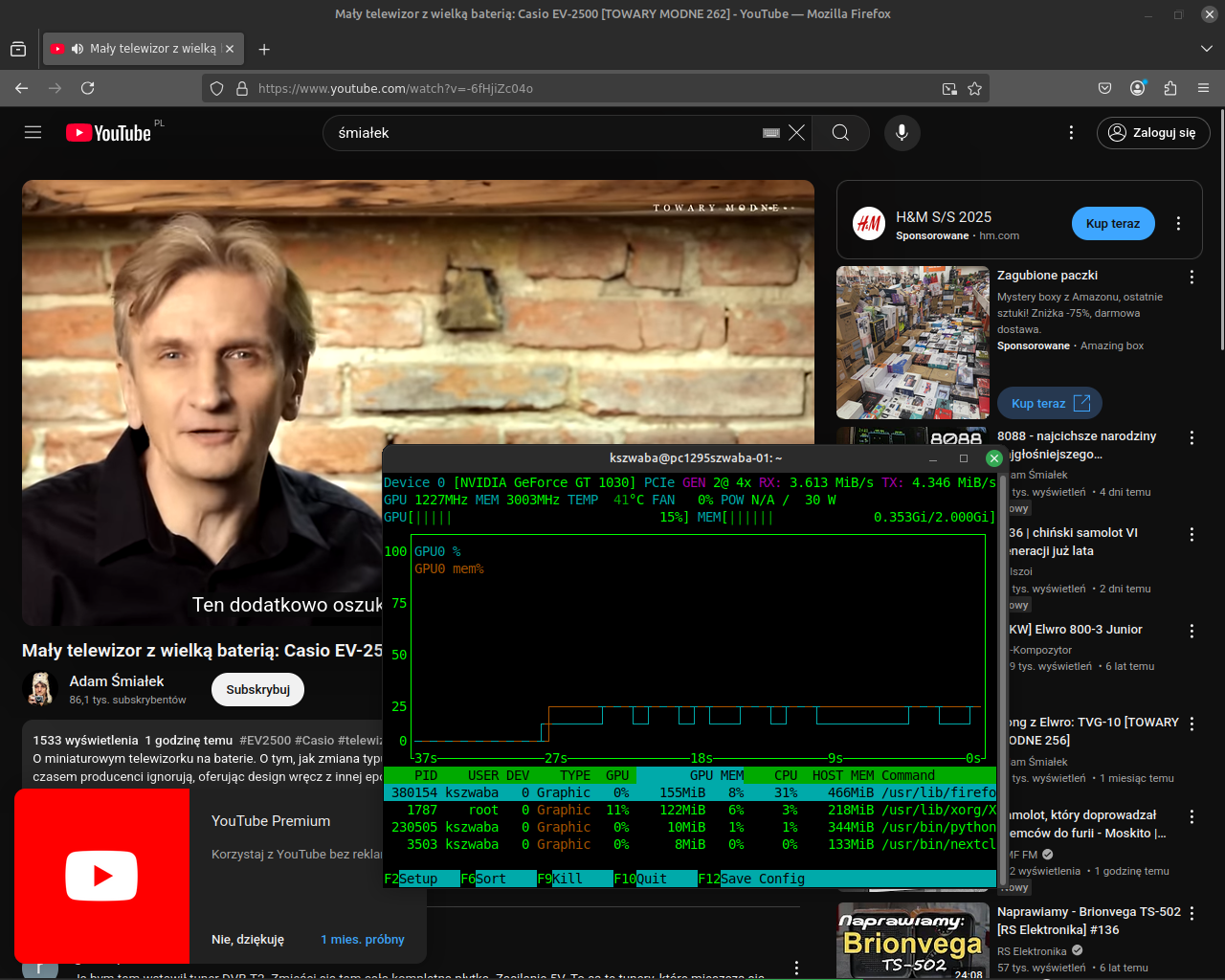Mute the tab via speaker icon
Image resolution: width=1225 pixels, height=980 pixels.
(78, 49)
